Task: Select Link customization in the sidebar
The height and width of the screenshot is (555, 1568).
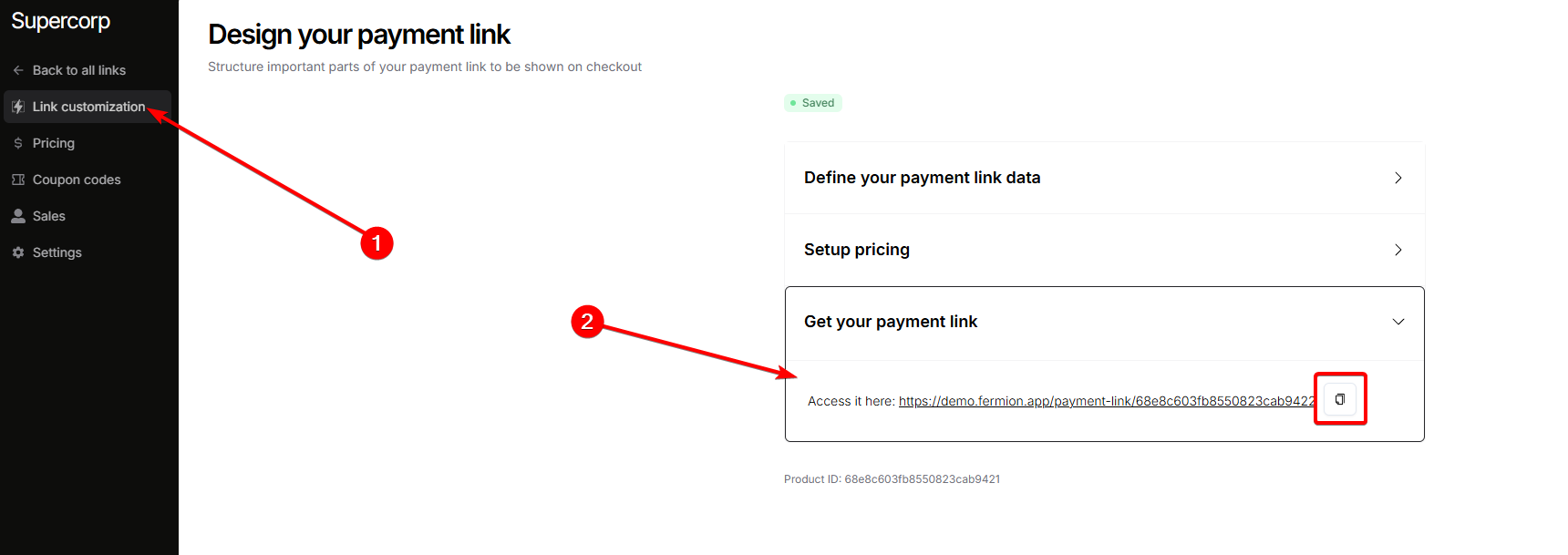Action: pyautogui.click(x=88, y=107)
